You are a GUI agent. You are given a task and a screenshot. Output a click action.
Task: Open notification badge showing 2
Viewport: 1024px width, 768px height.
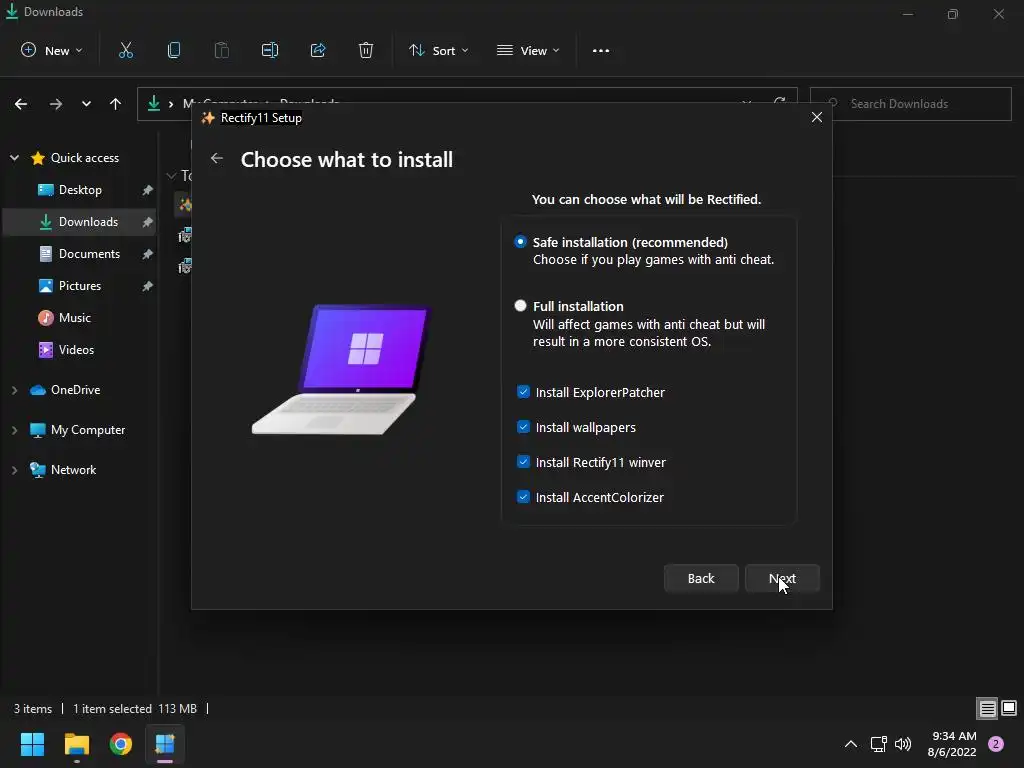pyautogui.click(x=996, y=744)
